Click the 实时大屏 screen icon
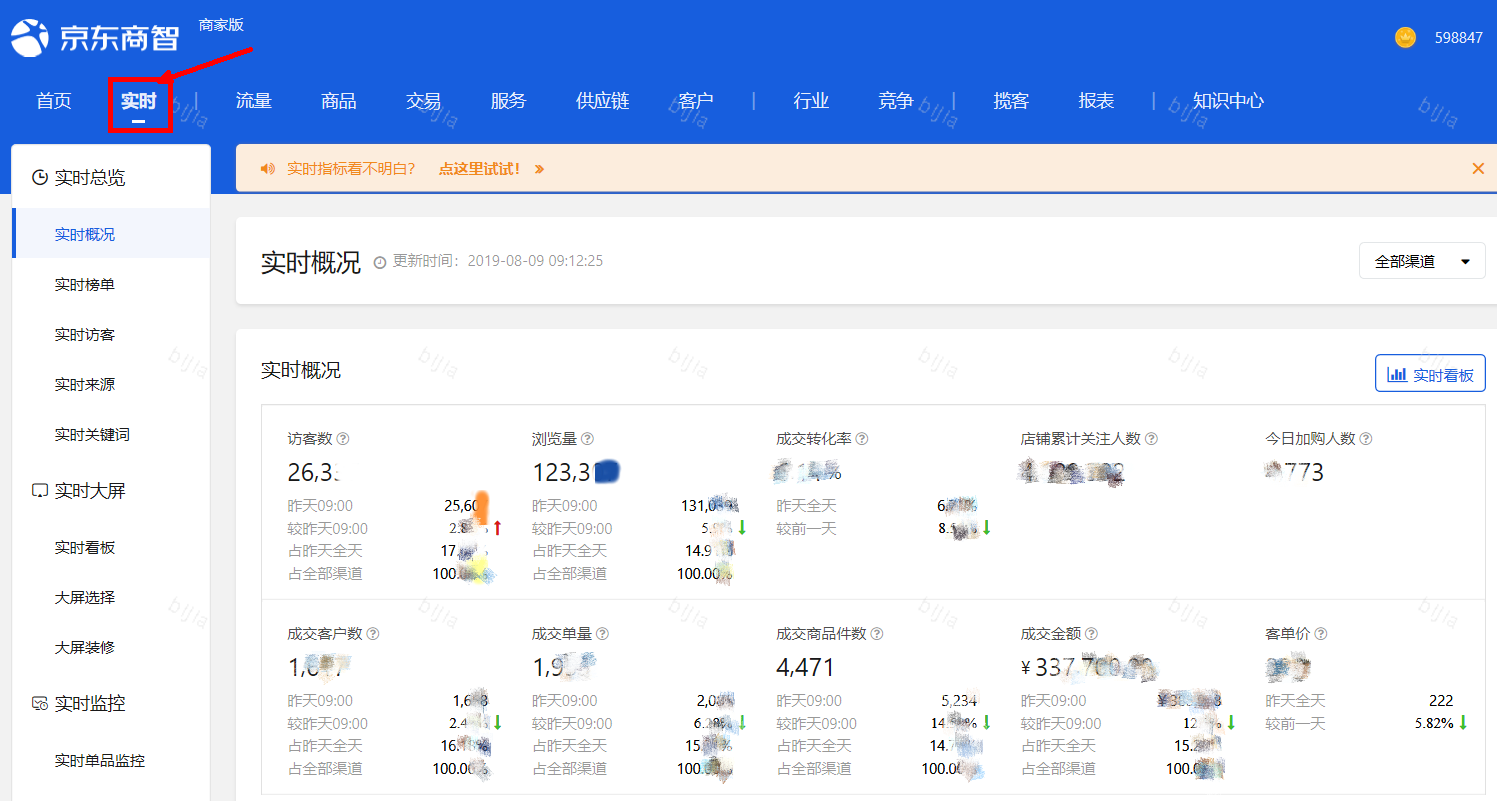The width and height of the screenshot is (1497, 801). click(40, 491)
